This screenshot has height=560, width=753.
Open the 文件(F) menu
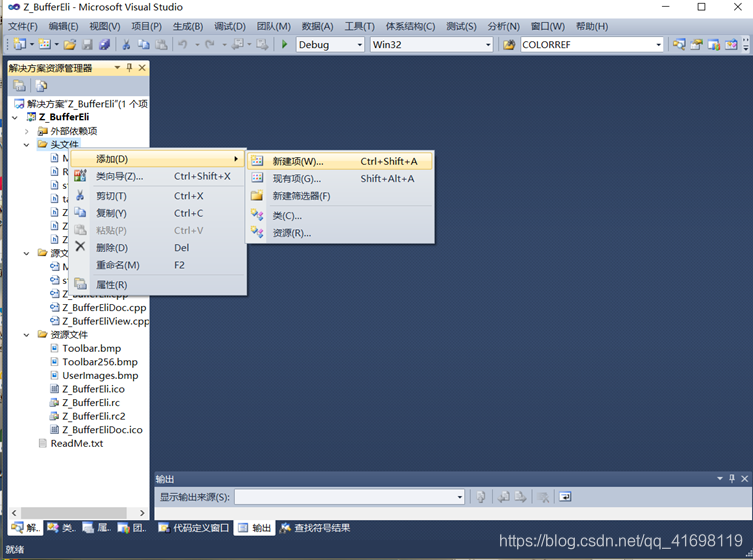point(23,26)
